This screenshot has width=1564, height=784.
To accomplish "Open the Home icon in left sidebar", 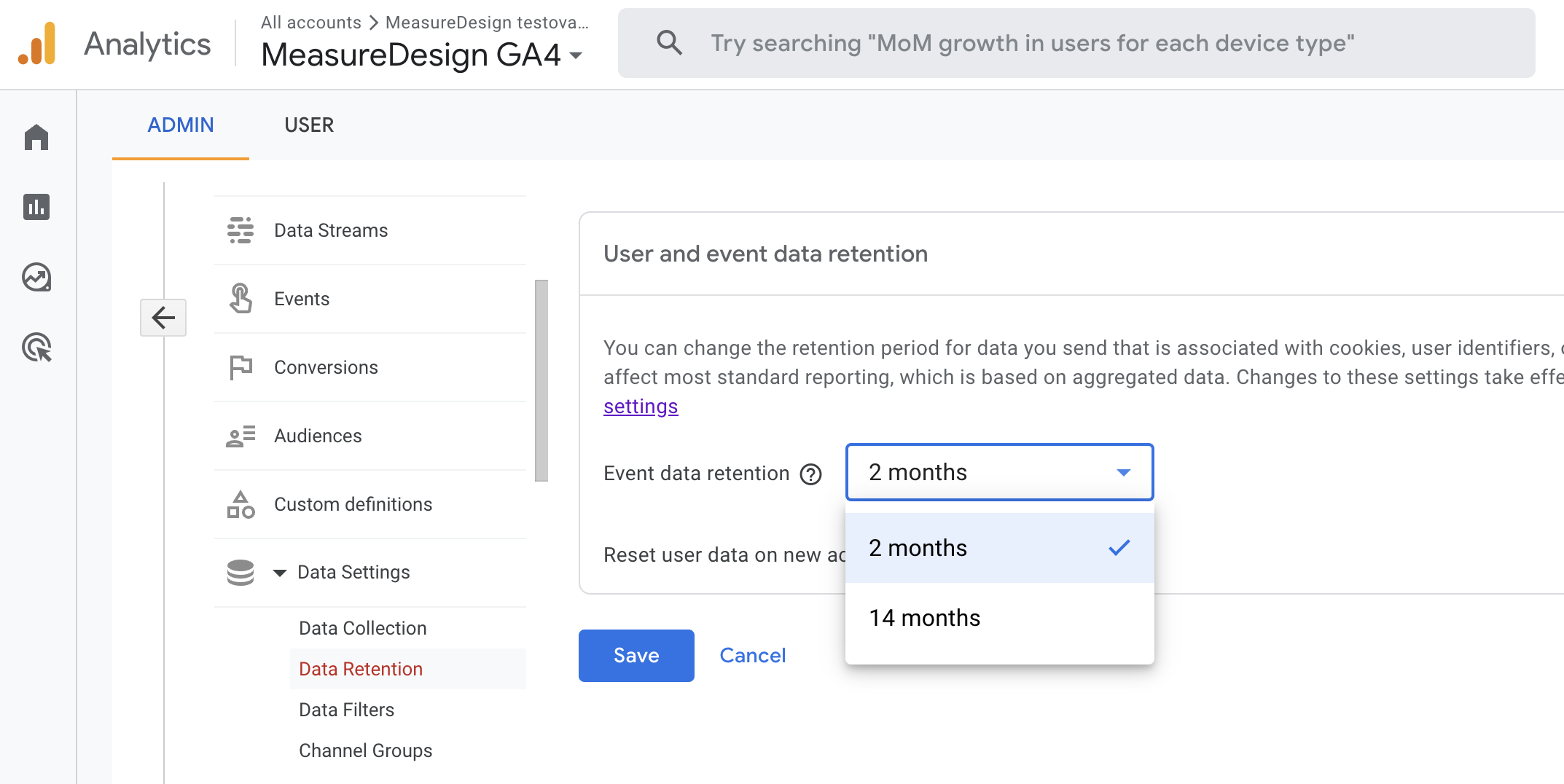I will (36, 137).
